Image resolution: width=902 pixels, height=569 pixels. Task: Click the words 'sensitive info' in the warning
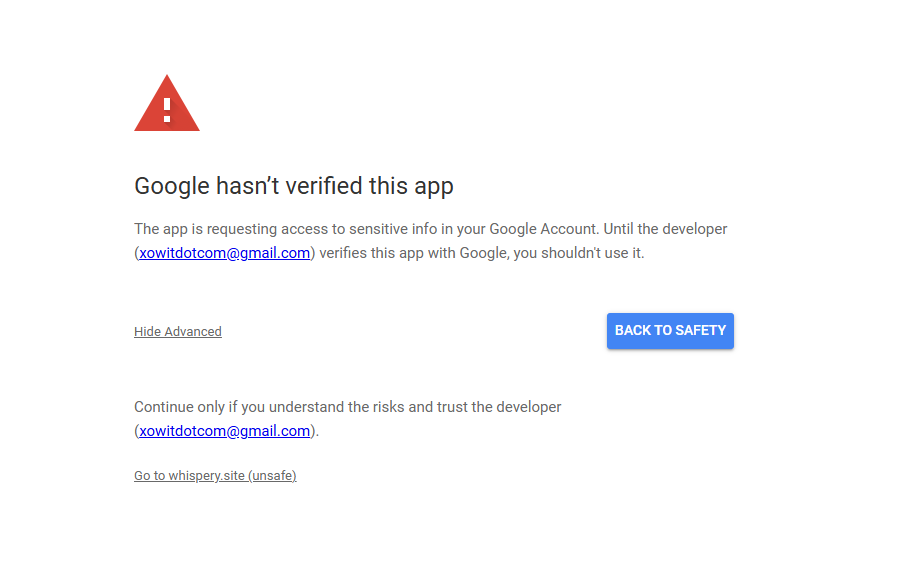click(393, 229)
